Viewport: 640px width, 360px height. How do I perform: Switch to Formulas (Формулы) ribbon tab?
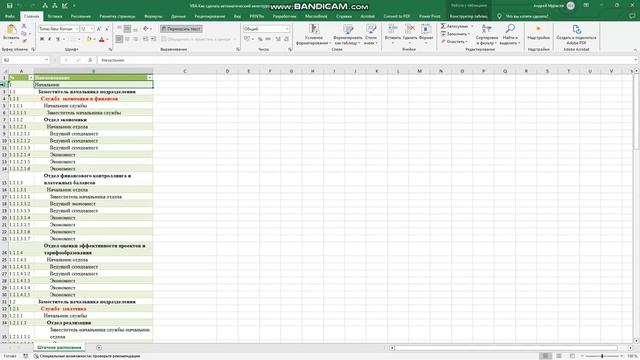click(x=153, y=16)
